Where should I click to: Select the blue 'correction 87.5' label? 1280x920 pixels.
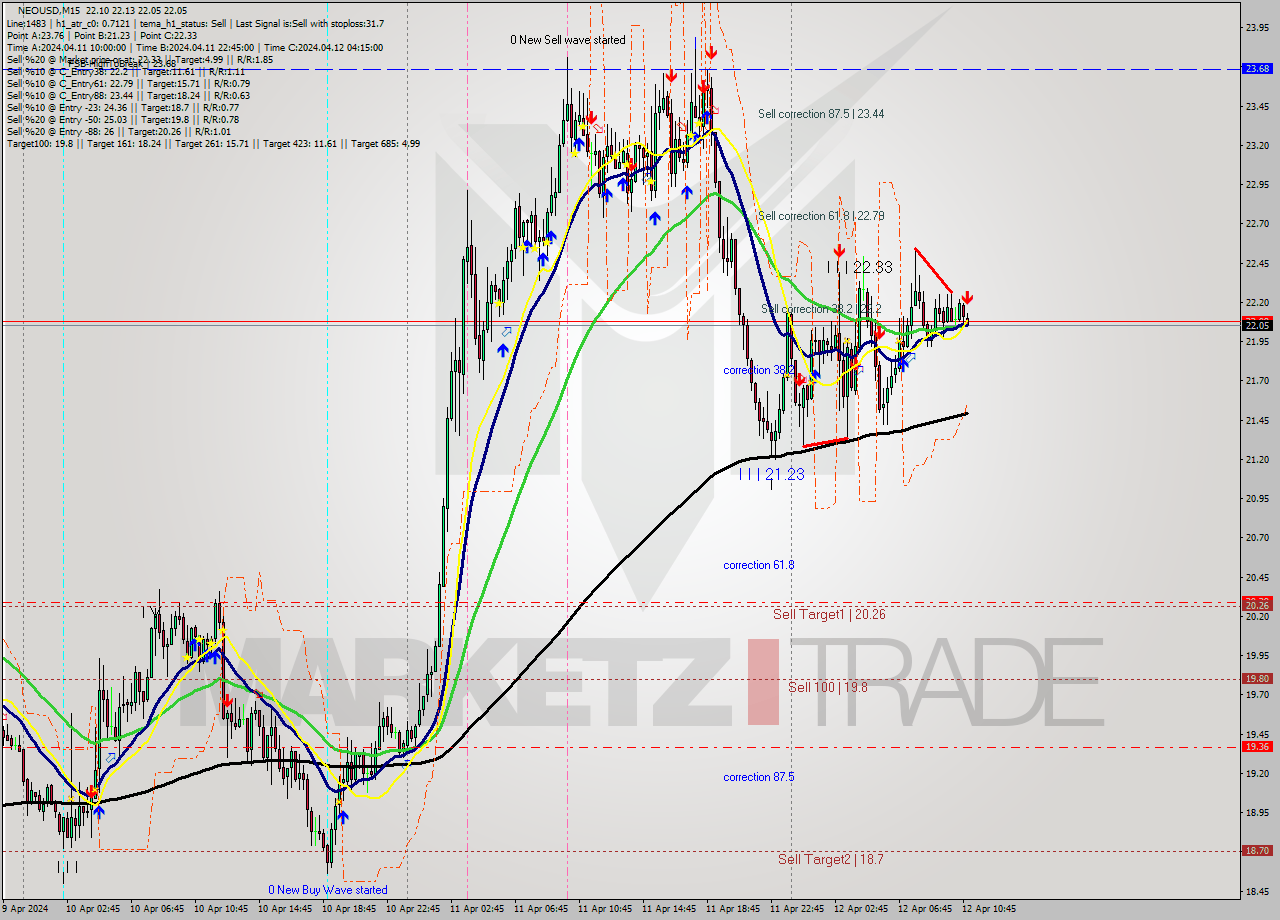tap(759, 777)
